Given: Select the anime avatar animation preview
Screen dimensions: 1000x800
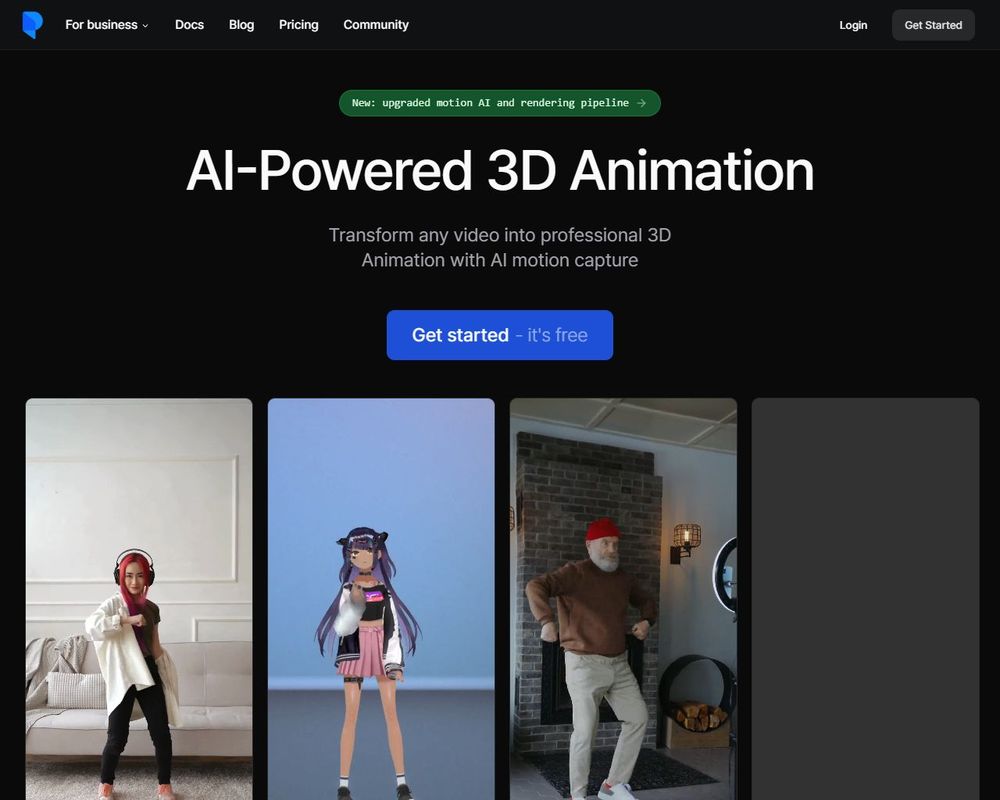Looking at the screenshot, I should pyautogui.click(x=380, y=600).
